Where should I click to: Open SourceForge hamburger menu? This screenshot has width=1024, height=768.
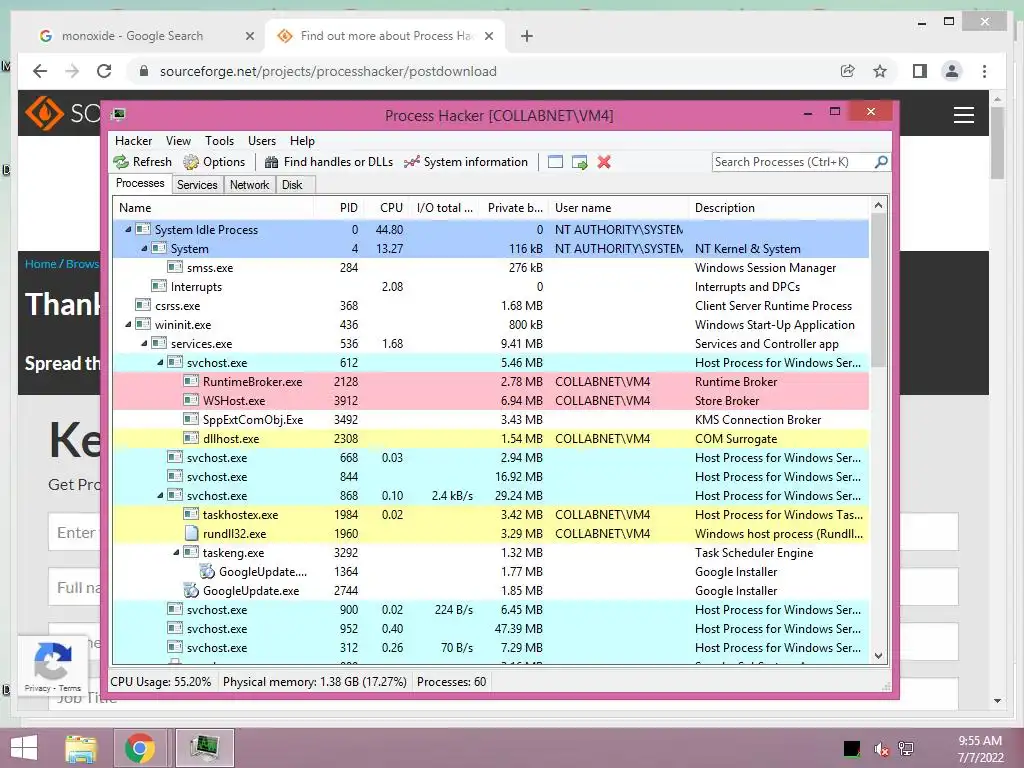964,115
